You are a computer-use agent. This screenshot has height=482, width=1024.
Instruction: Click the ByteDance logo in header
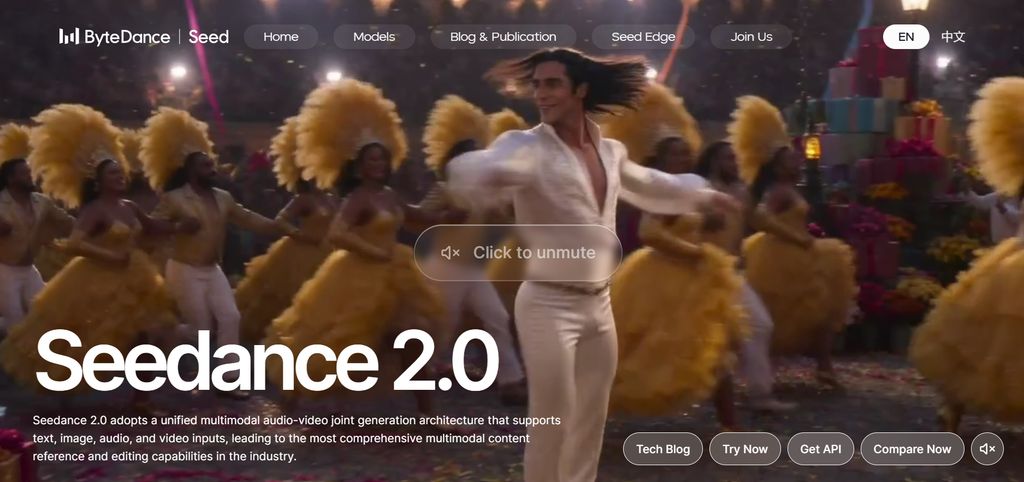tap(114, 37)
